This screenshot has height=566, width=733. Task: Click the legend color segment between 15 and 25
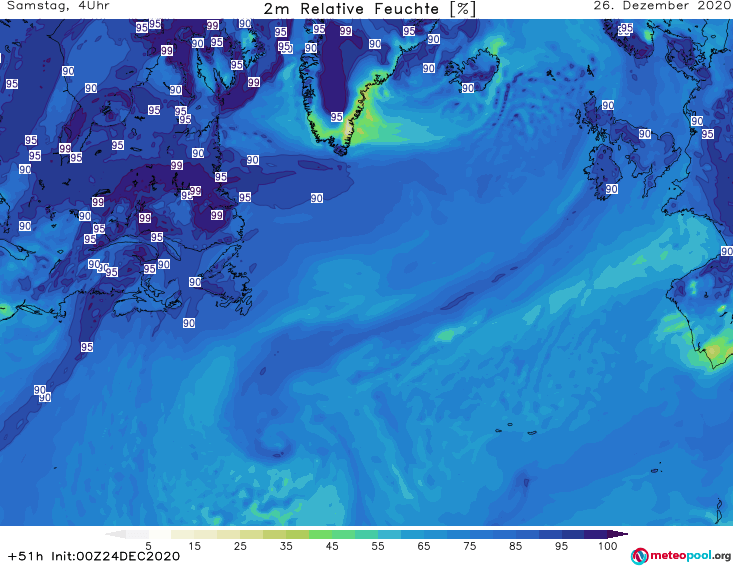(x=217, y=534)
